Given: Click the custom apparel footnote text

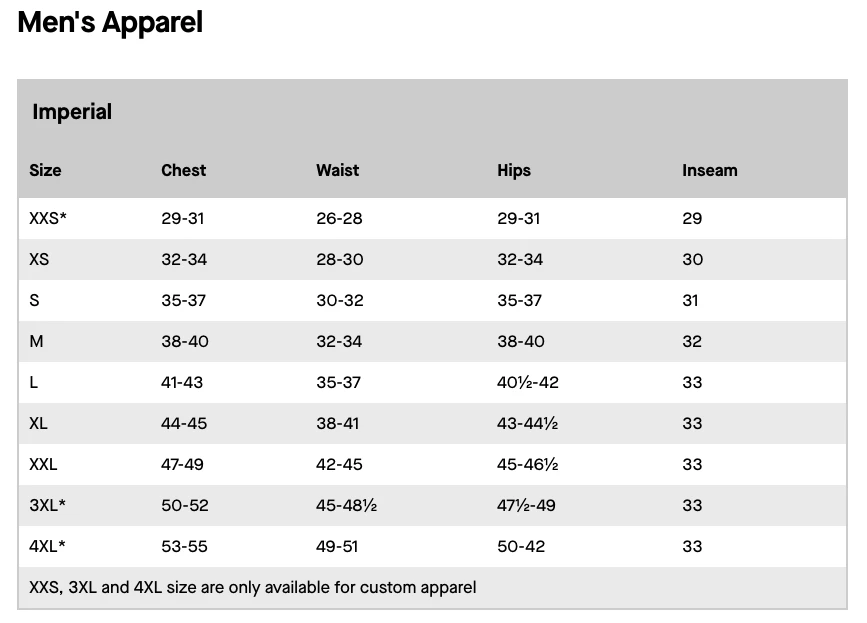Looking at the screenshot, I should click(x=252, y=587).
